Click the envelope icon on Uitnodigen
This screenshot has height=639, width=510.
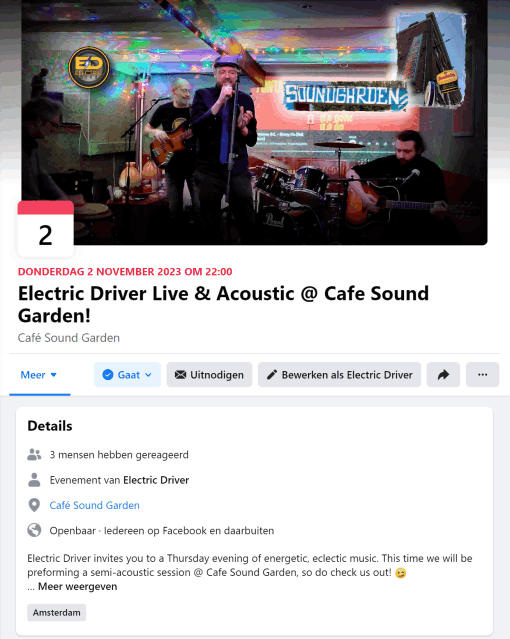click(x=180, y=375)
